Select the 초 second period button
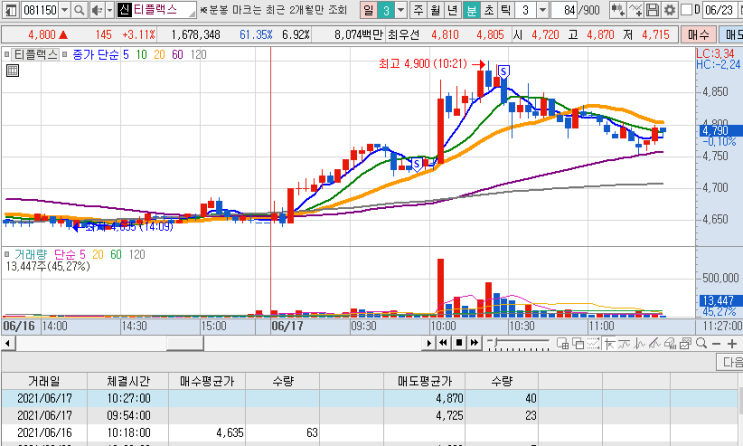Viewport: 743px width, 446px height. [489, 10]
